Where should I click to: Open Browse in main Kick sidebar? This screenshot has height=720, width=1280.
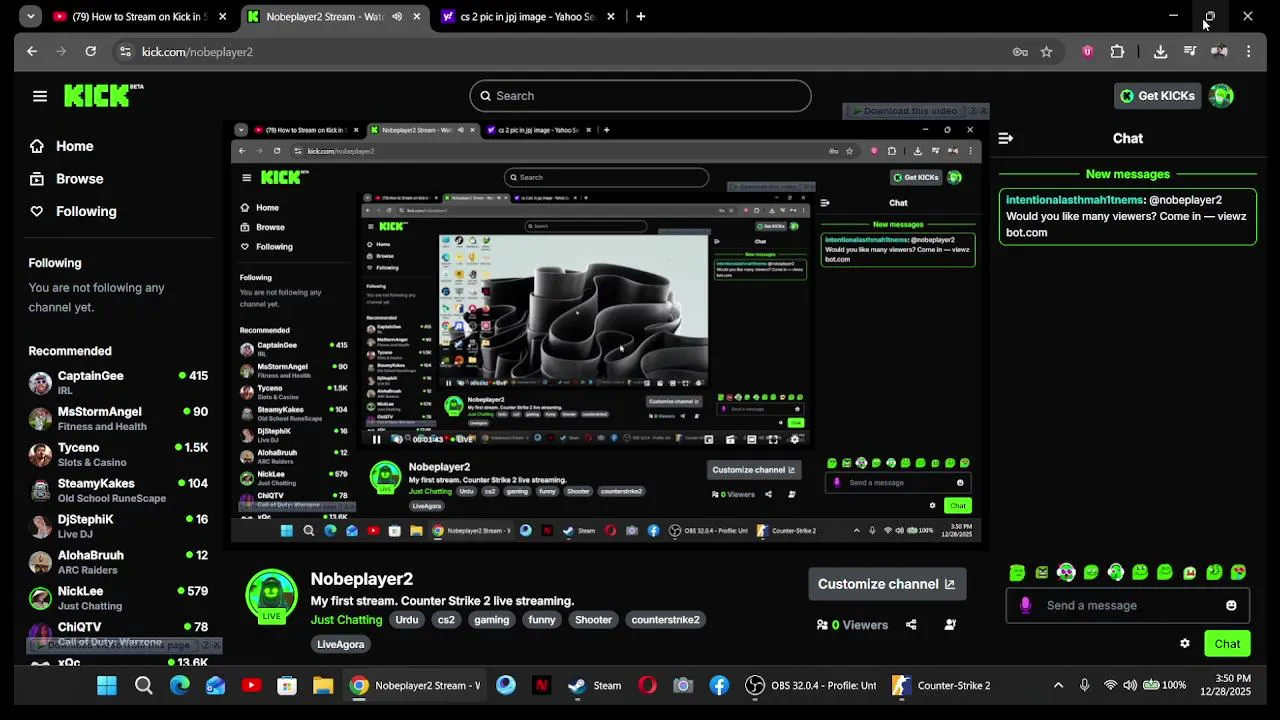coord(67,179)
